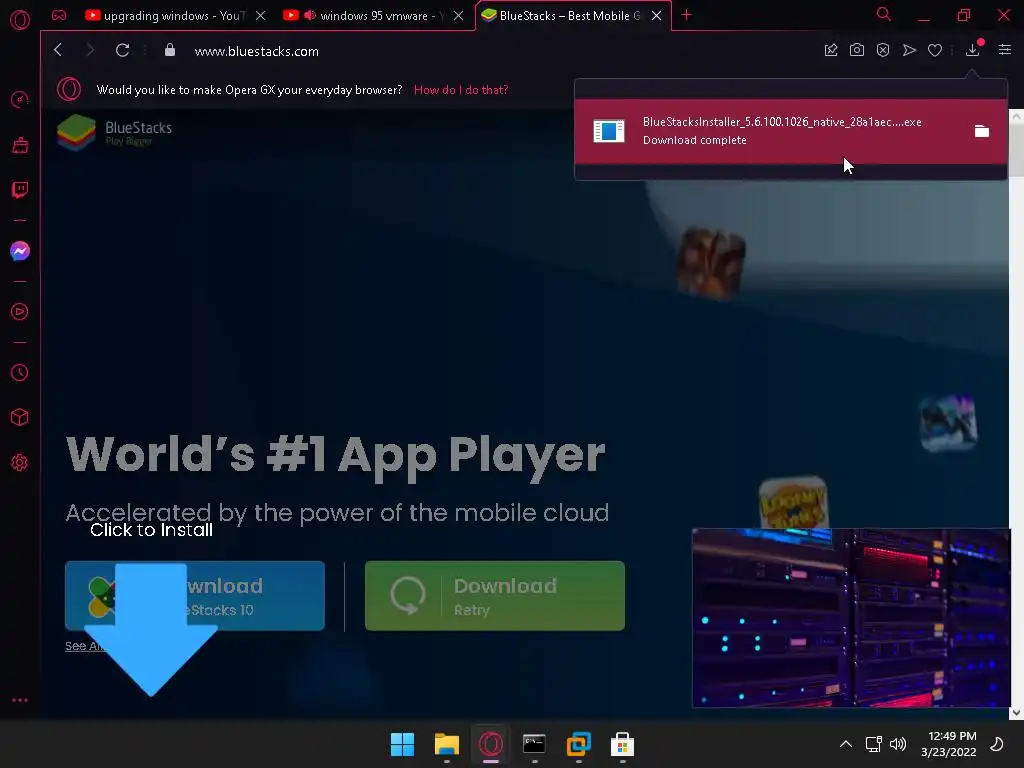This screenshot has height=768, width=1024.
Task: Click the page scrollbar down arrow
Action: (1016, 712)
